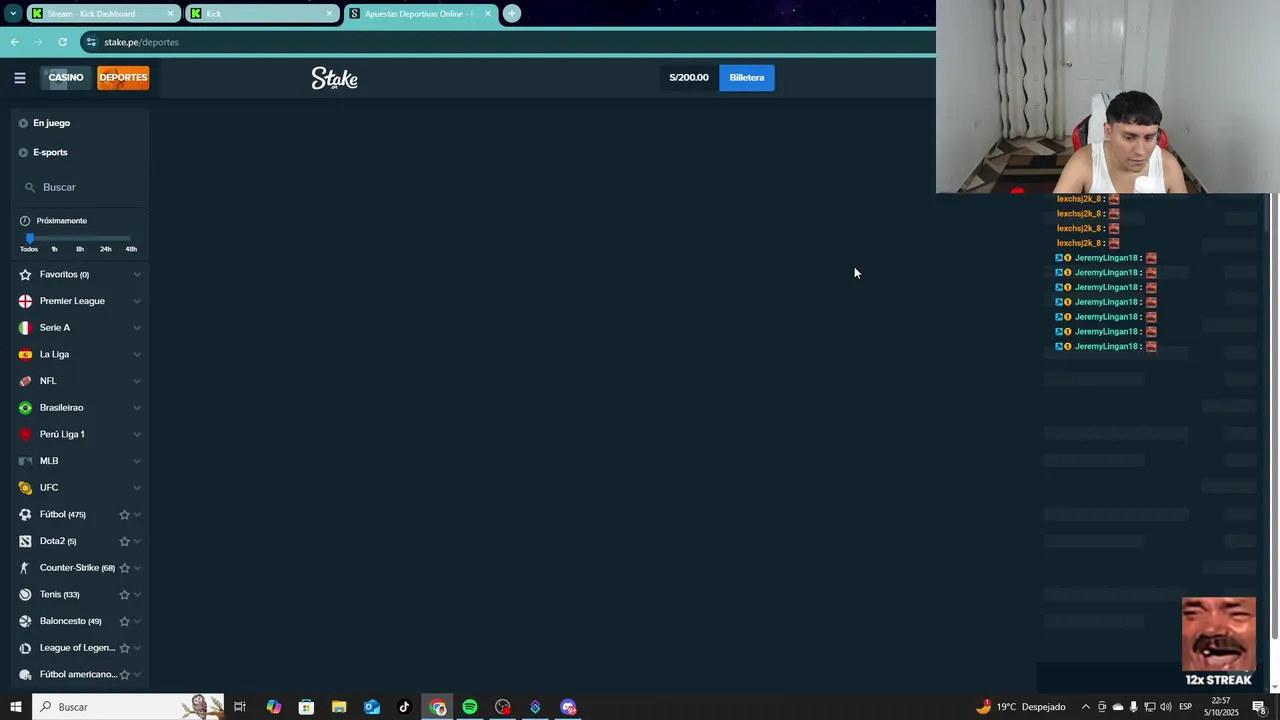Click the Baloncesto basketball icon
Screen dimensions: 1280x720
[25, 621]
